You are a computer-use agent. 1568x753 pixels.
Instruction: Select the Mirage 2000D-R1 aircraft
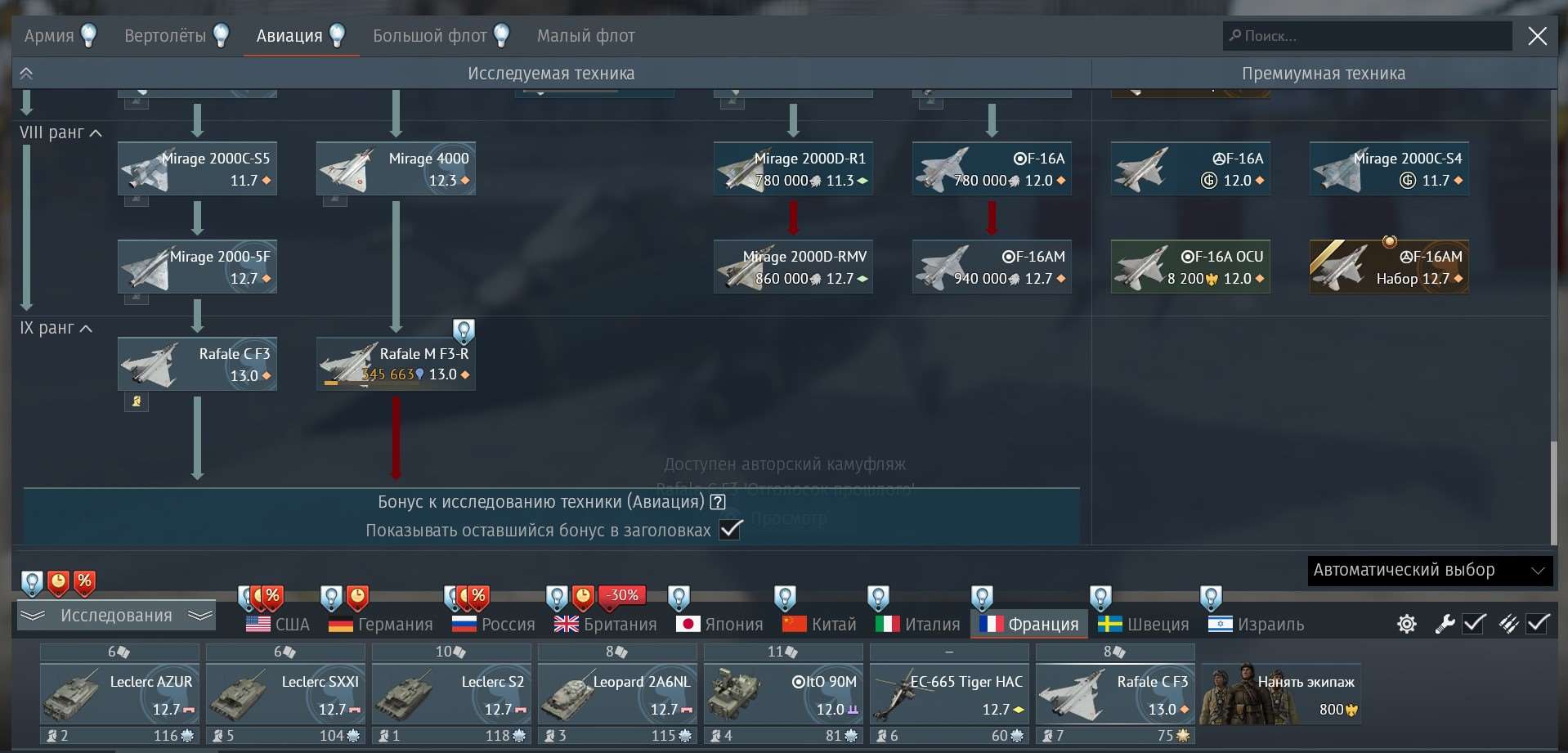pos(793,169)
